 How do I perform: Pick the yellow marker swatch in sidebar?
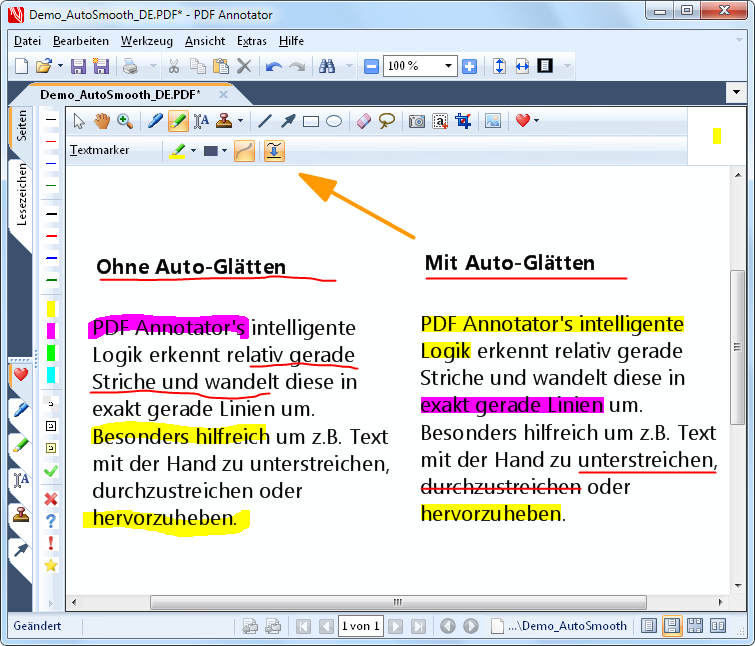coord(51,309)
